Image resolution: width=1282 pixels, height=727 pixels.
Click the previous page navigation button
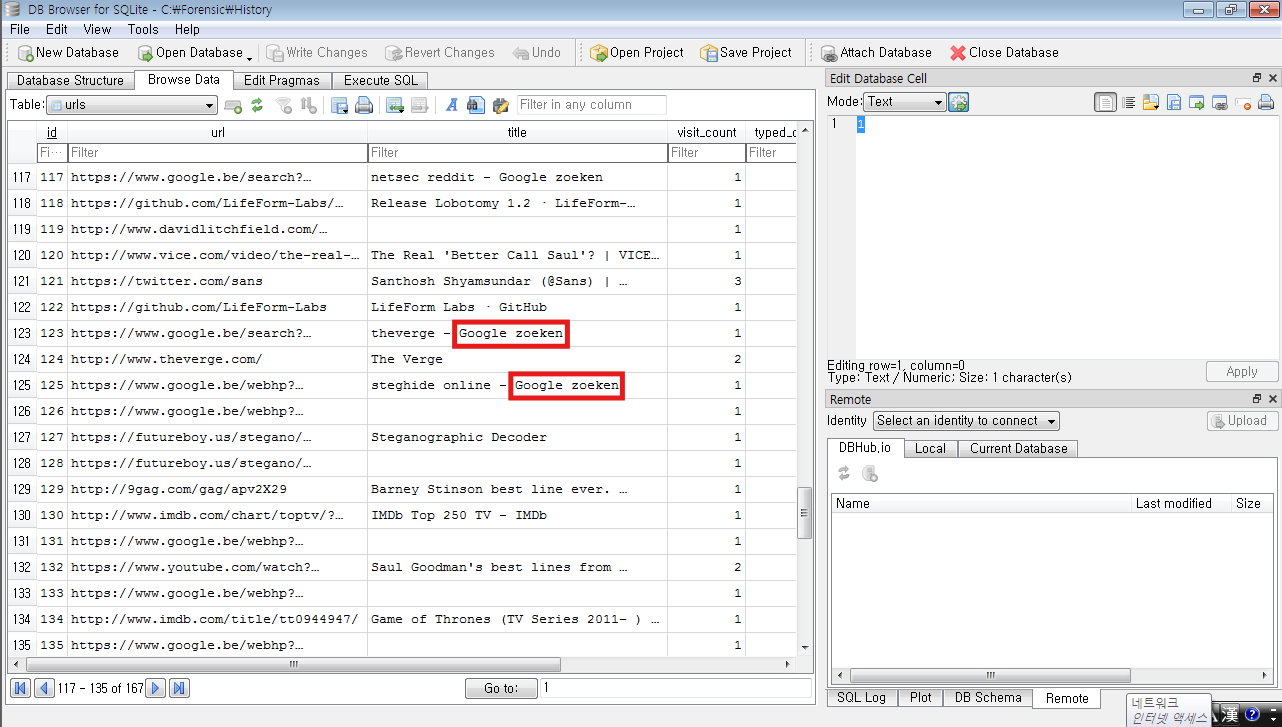pyautogui.click(x=44, y=688)
